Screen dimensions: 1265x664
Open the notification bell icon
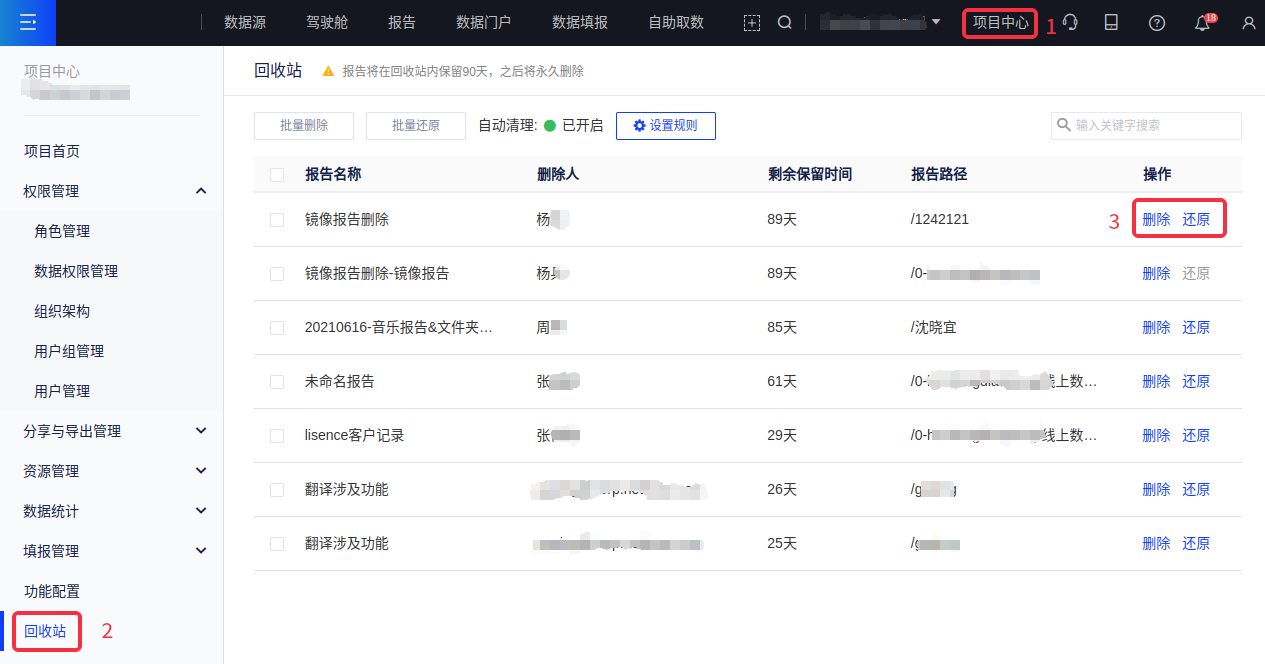[x=1203, y=24]
